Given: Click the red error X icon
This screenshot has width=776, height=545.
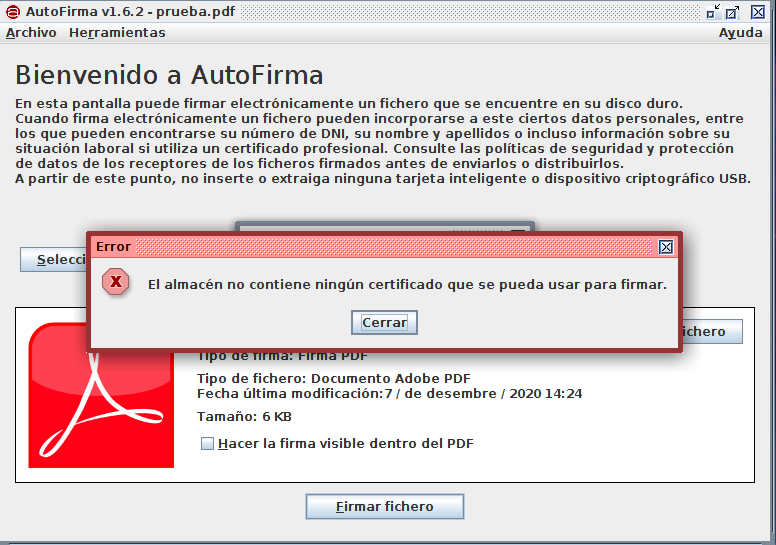Looking at the screenshot, I should coord(116,283).
